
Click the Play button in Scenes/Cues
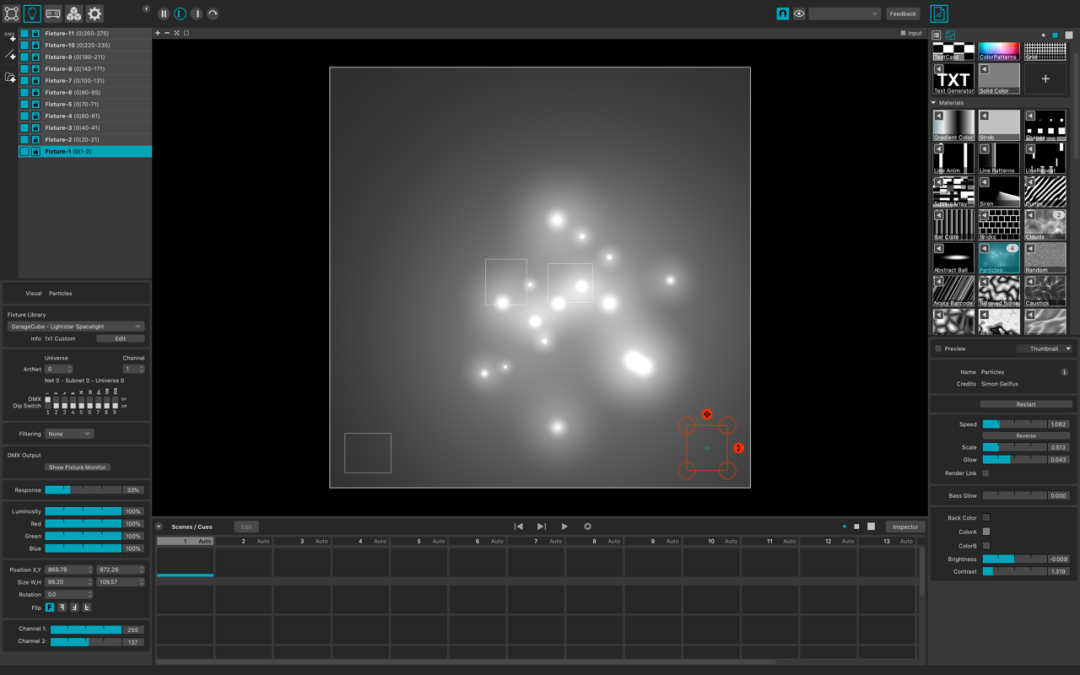pyautogui.click(x=564, y=526)
